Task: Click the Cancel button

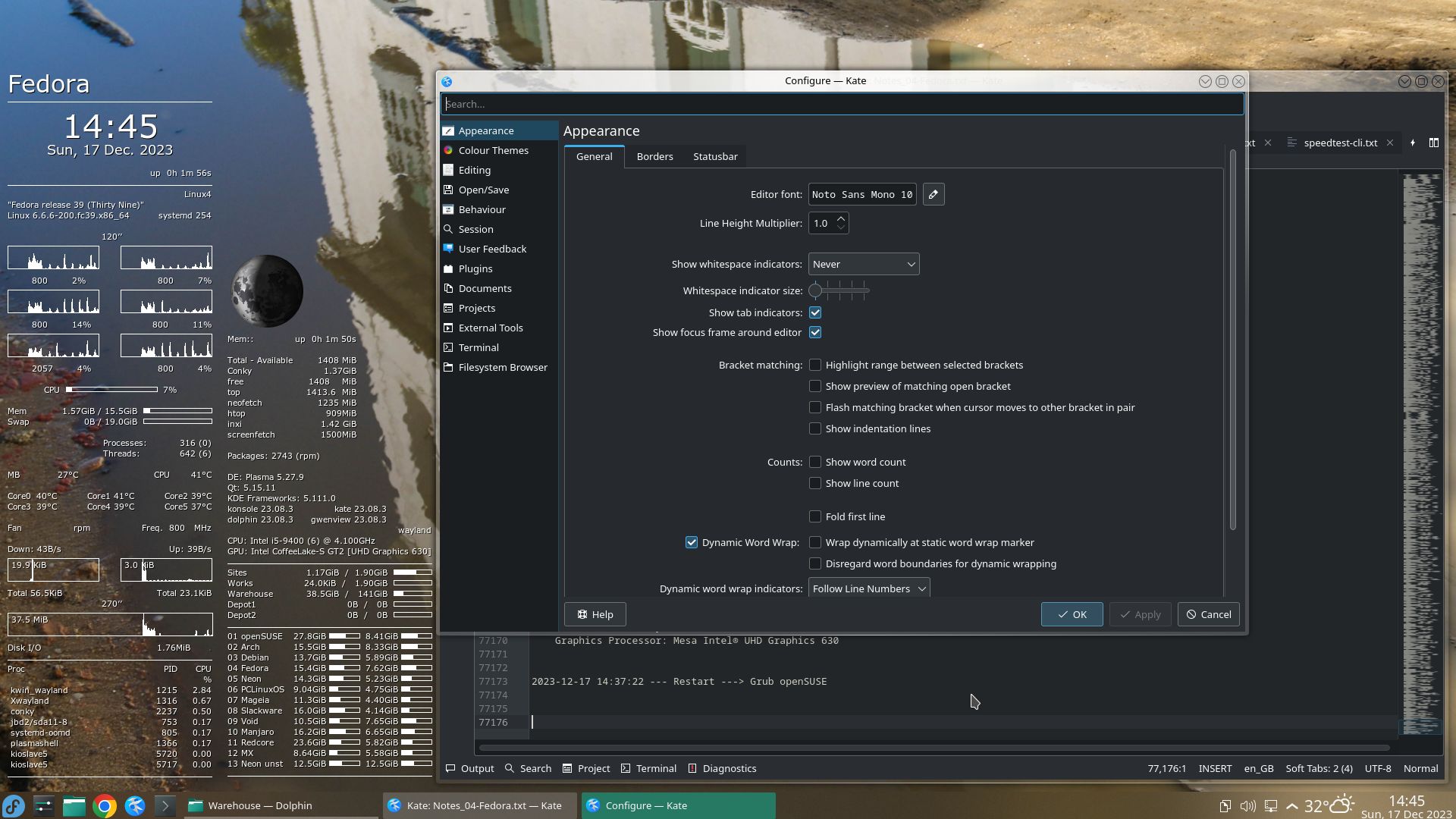Action: 1208,614
